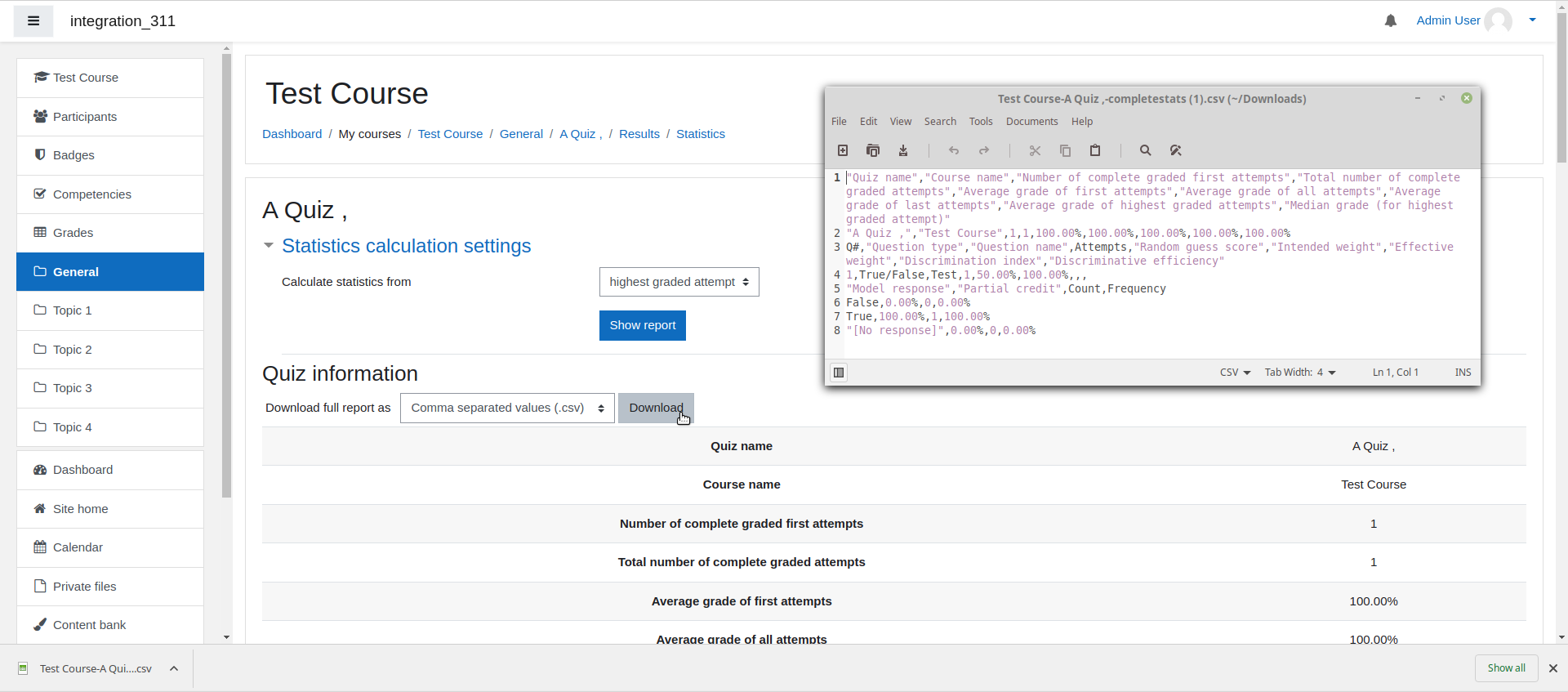Open Test Course in side navigation

click(x=110, y=78)
